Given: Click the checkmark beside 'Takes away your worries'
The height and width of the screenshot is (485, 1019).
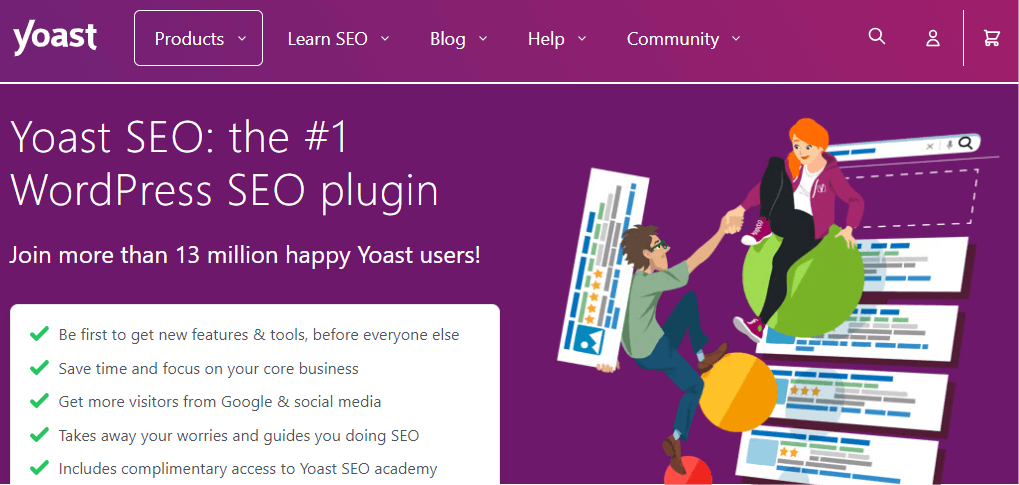Looking at the screenshot, I should [x=40, y=434].
